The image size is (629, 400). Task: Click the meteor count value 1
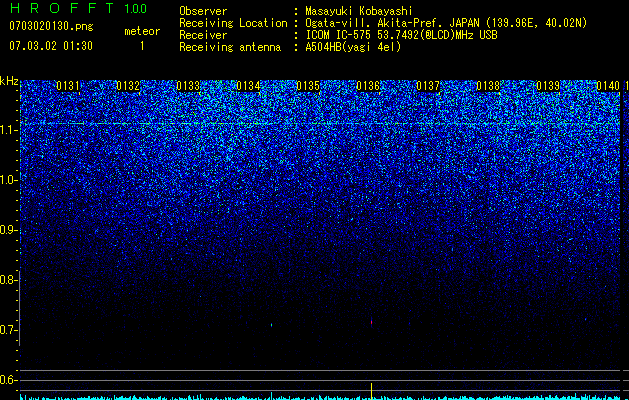pyautogui.click(x=142, y=46)
